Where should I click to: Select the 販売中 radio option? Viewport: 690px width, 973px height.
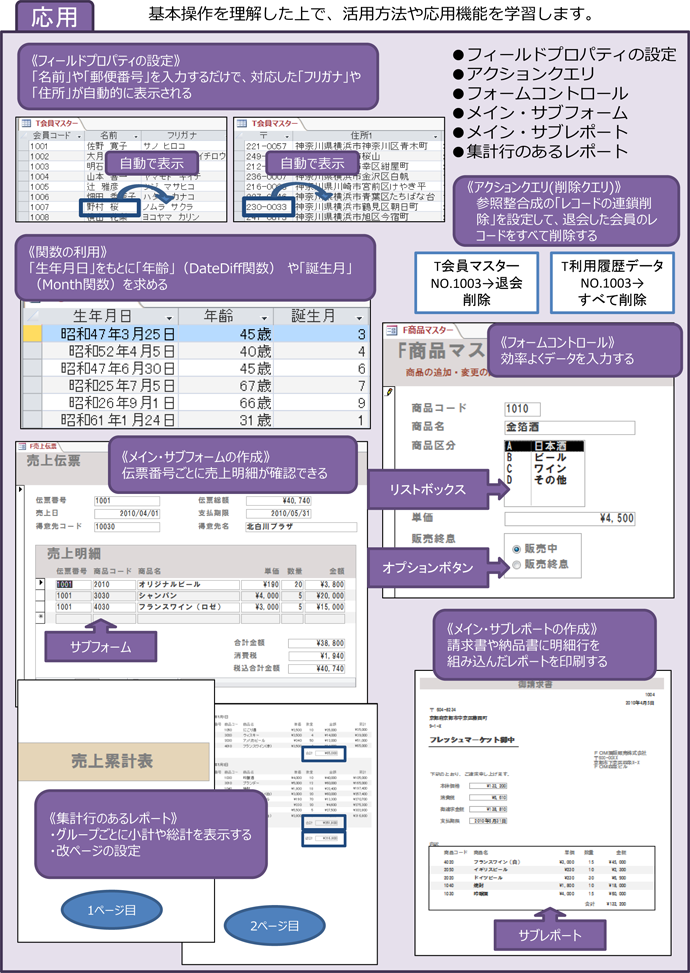tap(516, 549)
